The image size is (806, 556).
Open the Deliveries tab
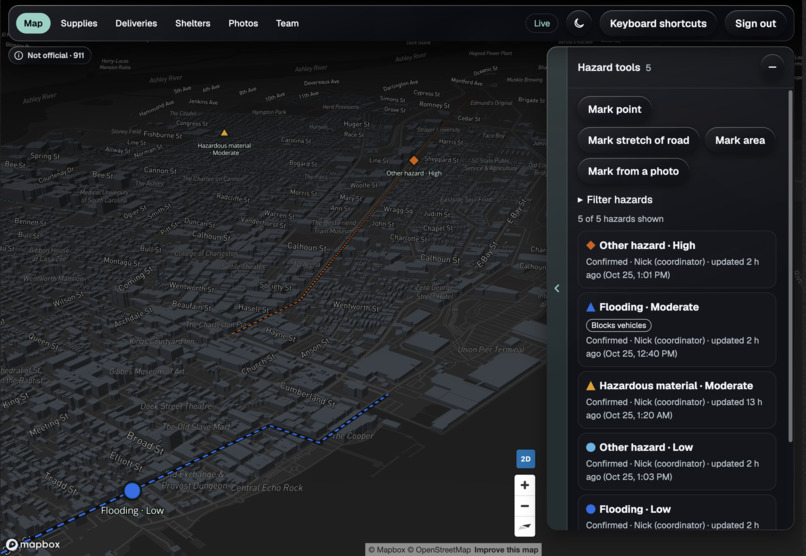[x=136, y=23]
